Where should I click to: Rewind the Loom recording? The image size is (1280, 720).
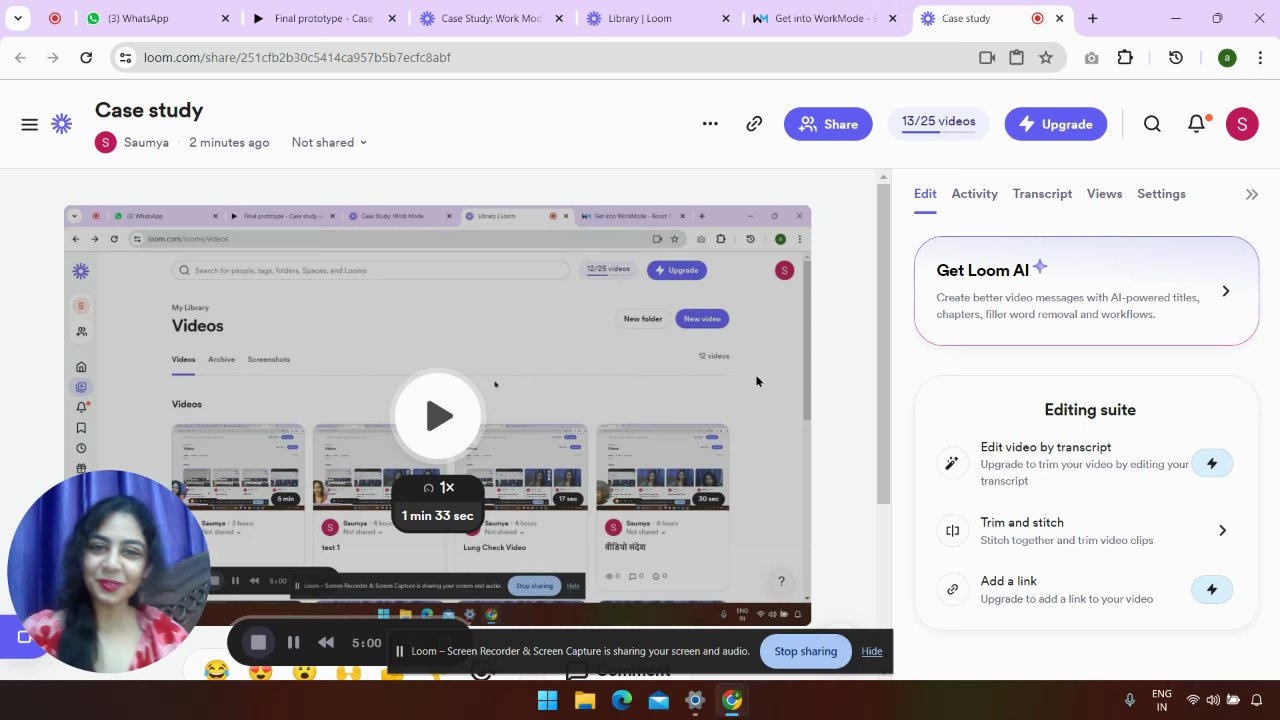point(326,643)
